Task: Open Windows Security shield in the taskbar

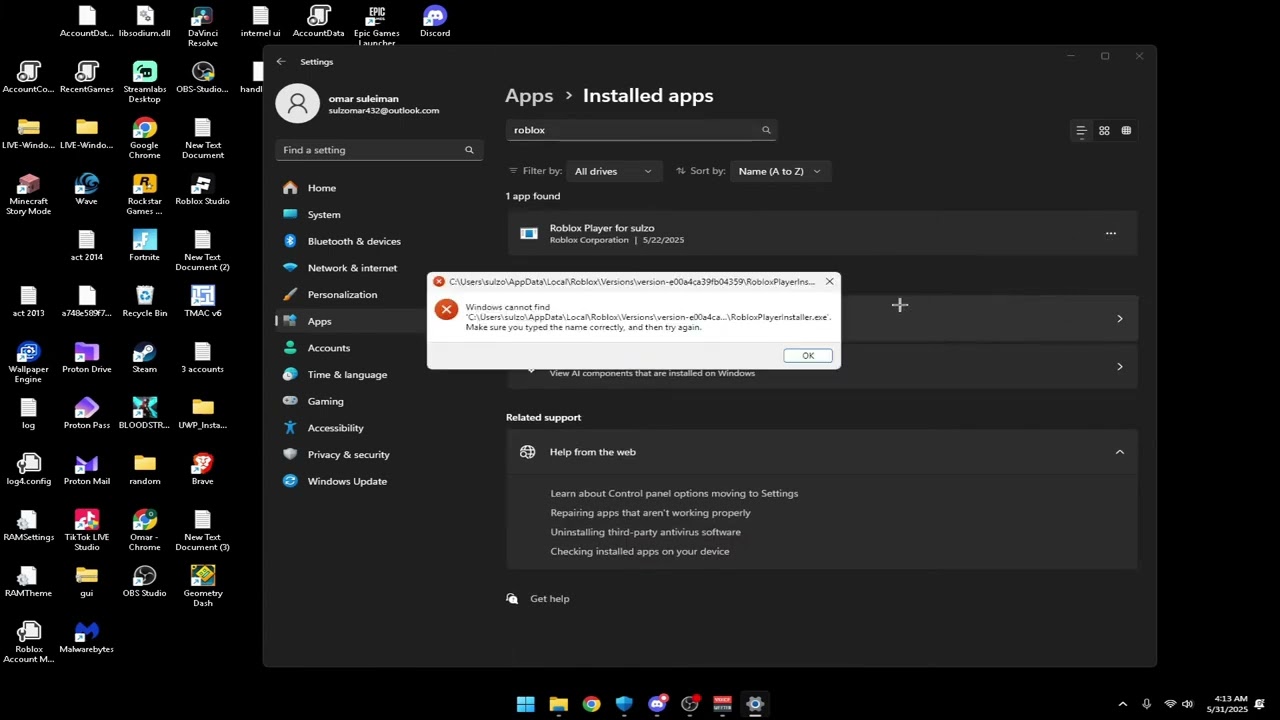Action: (624, 704)
